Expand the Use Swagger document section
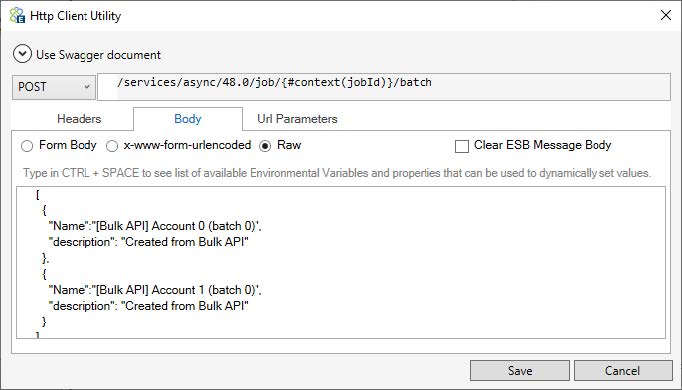 pyautogui.click(x=22, y=54)
